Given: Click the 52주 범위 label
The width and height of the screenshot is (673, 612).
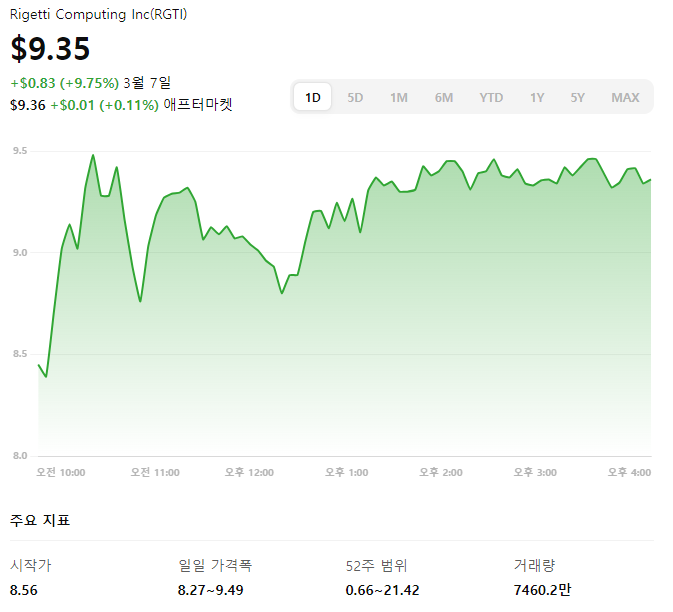Looking at the screenshot, I should pyautogui.click(x=376, y=565).
